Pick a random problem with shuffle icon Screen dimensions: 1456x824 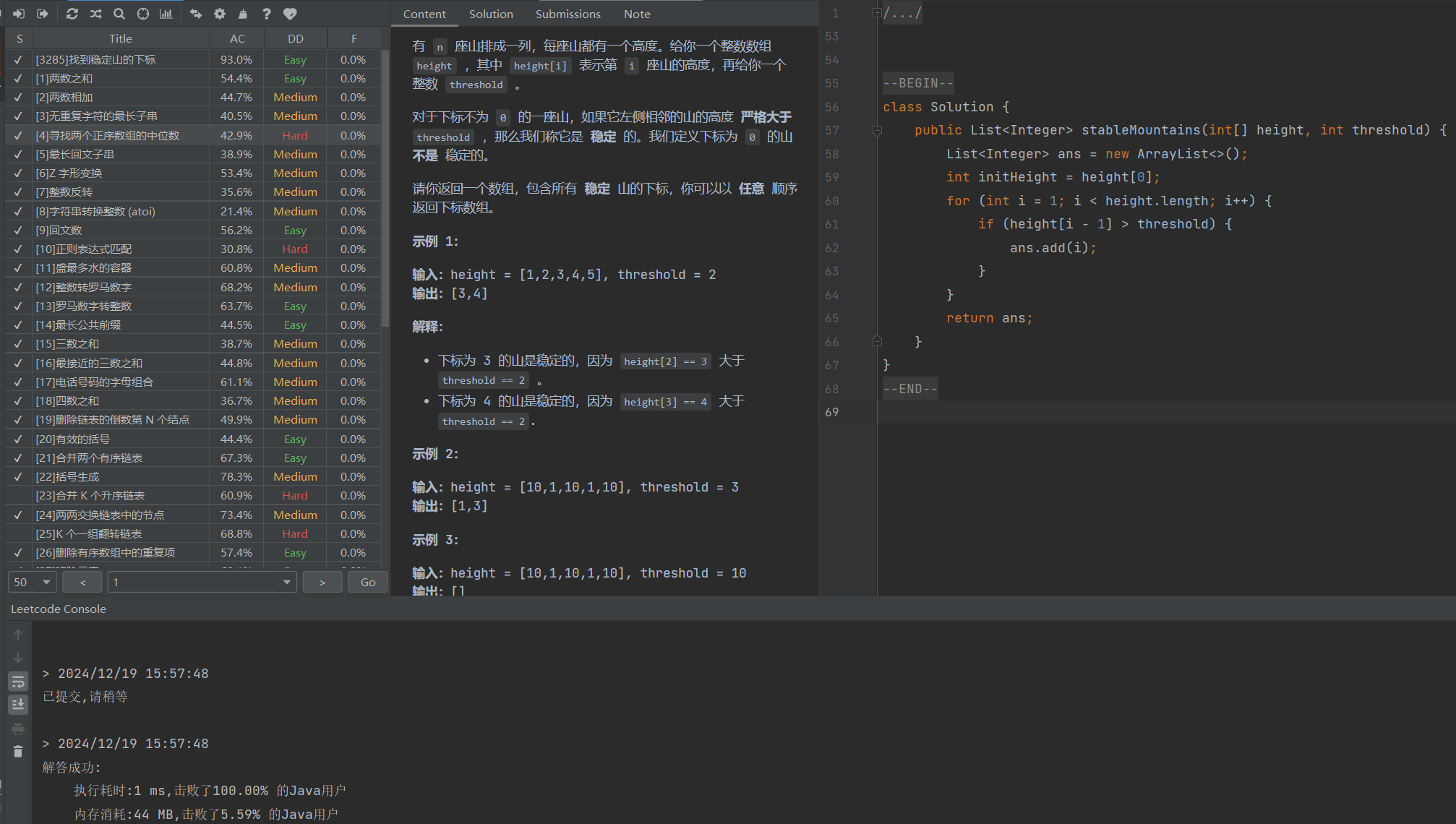tap(95, 14)
